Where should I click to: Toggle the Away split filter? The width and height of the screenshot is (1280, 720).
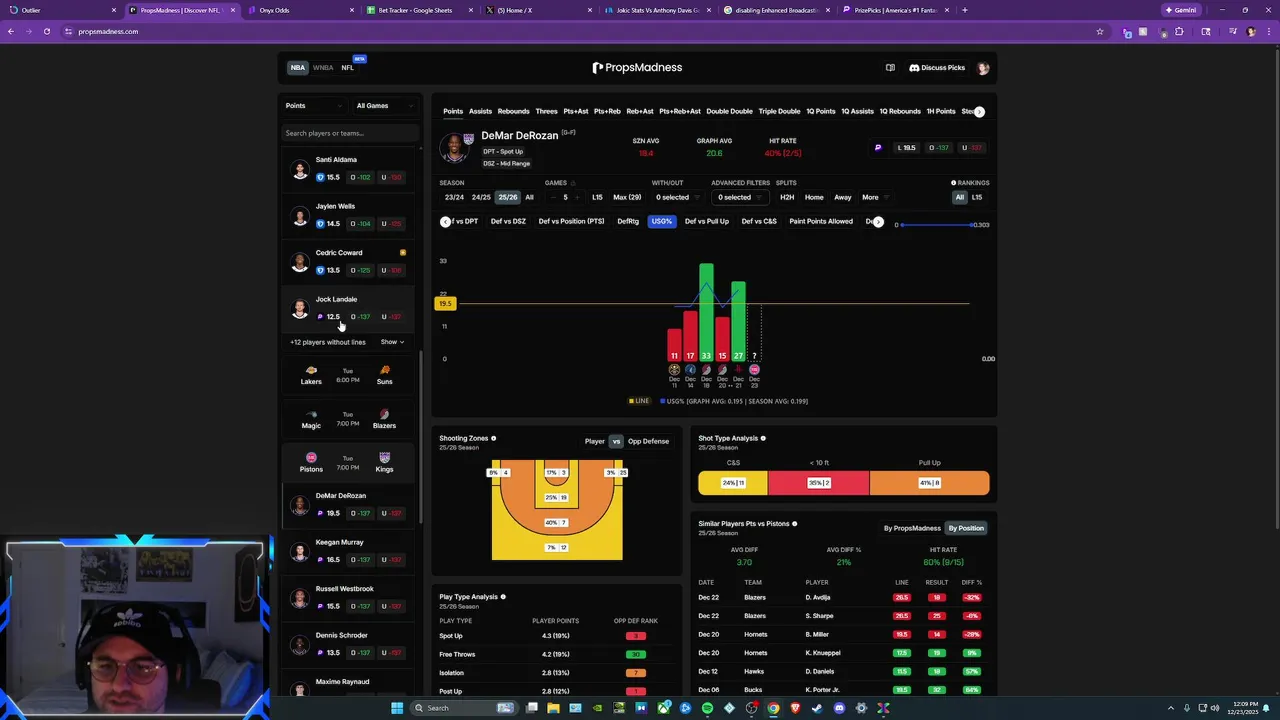[843, 197]
